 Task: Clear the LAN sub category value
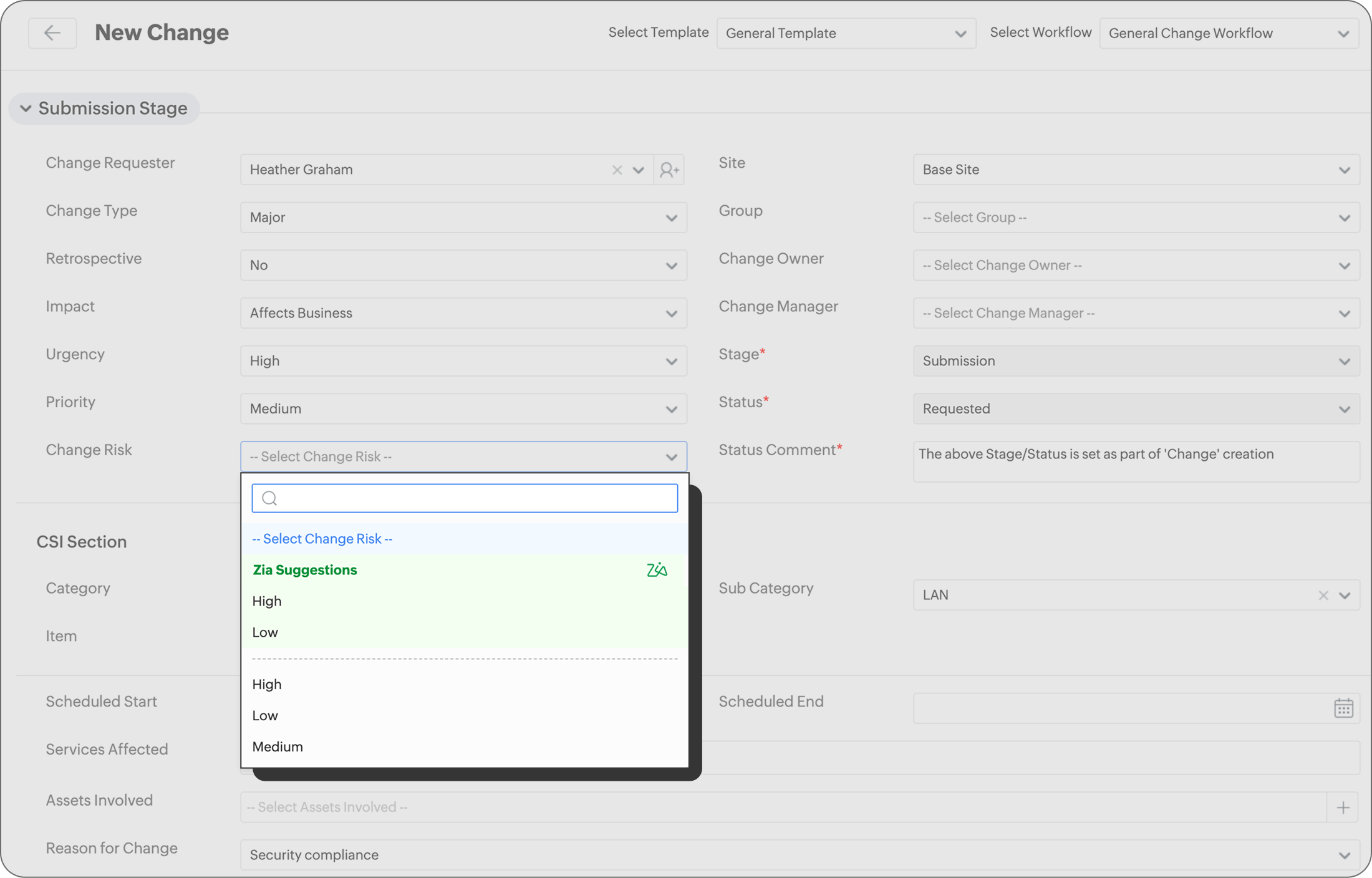(x=1323, y=596)
